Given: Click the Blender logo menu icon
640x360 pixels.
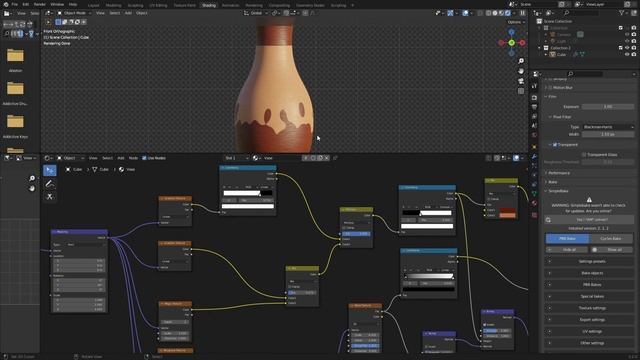Looking at the screenshot, I should tap(5, 4).
